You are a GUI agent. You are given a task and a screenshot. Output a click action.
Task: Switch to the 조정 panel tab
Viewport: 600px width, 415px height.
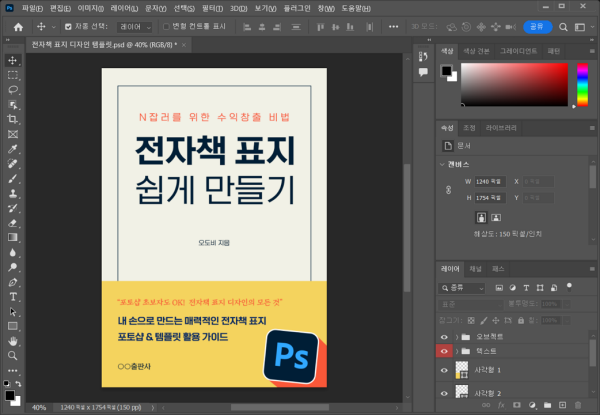click(468, 128)
